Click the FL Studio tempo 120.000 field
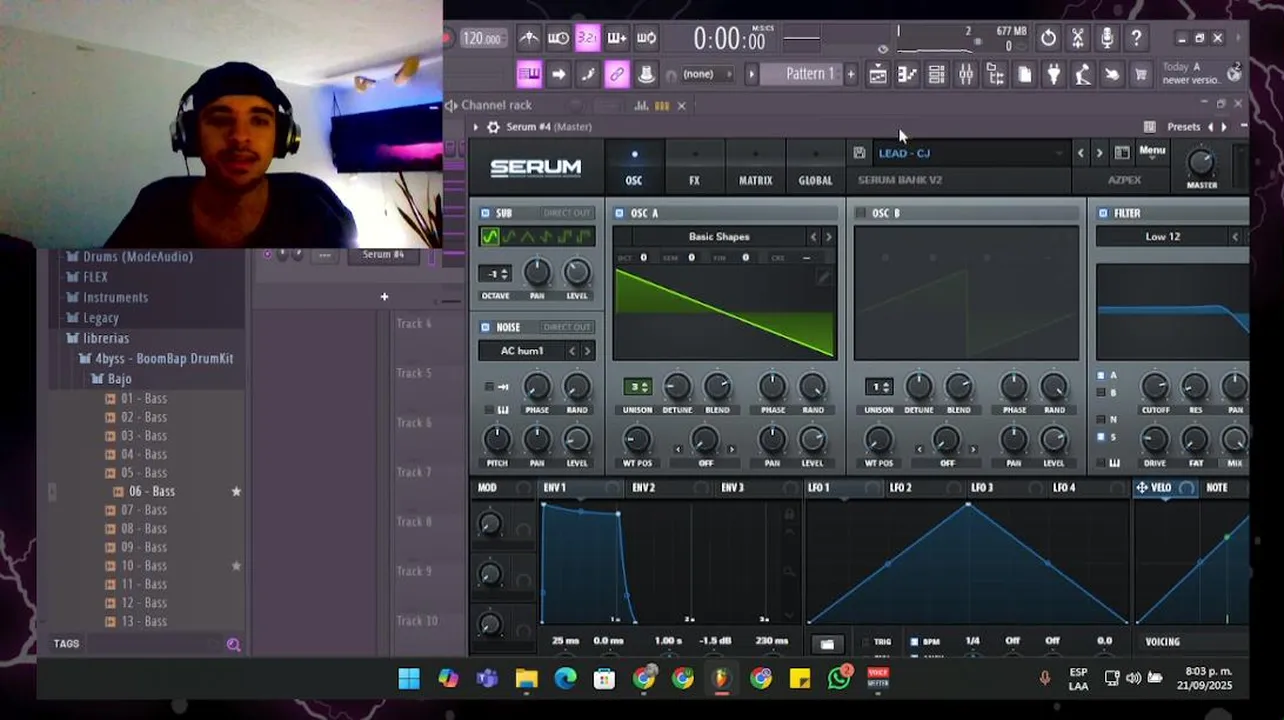Screen dimensions: 1284x720 coord(482,38)
